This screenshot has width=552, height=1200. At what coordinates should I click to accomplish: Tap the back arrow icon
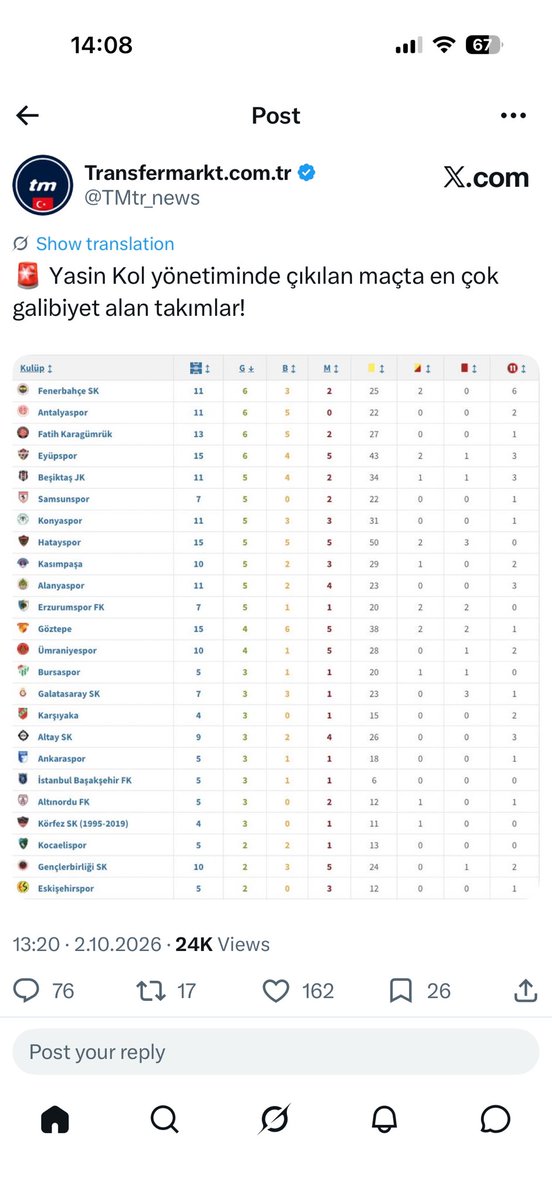[x=28, y=116]
